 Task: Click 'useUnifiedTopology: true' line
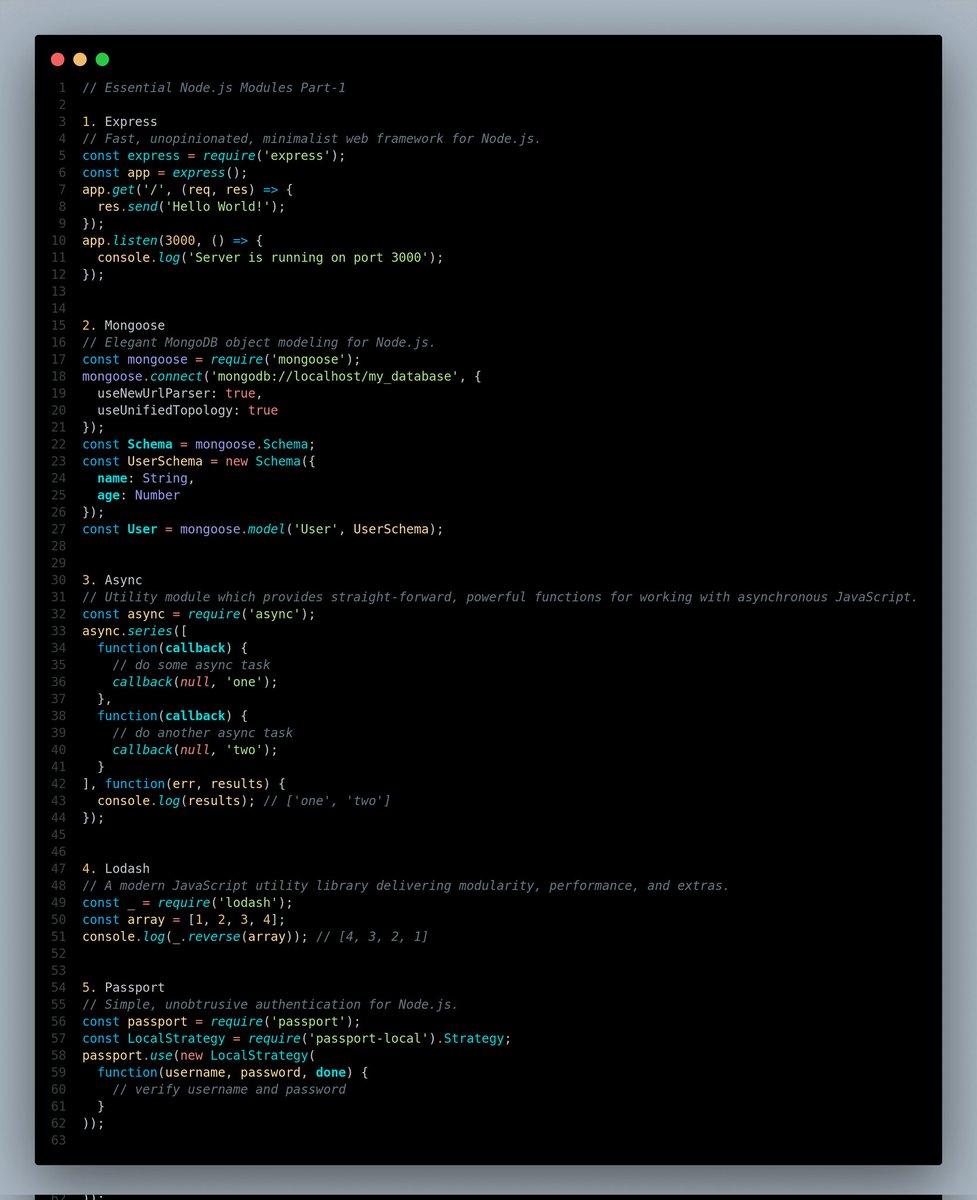187,410
